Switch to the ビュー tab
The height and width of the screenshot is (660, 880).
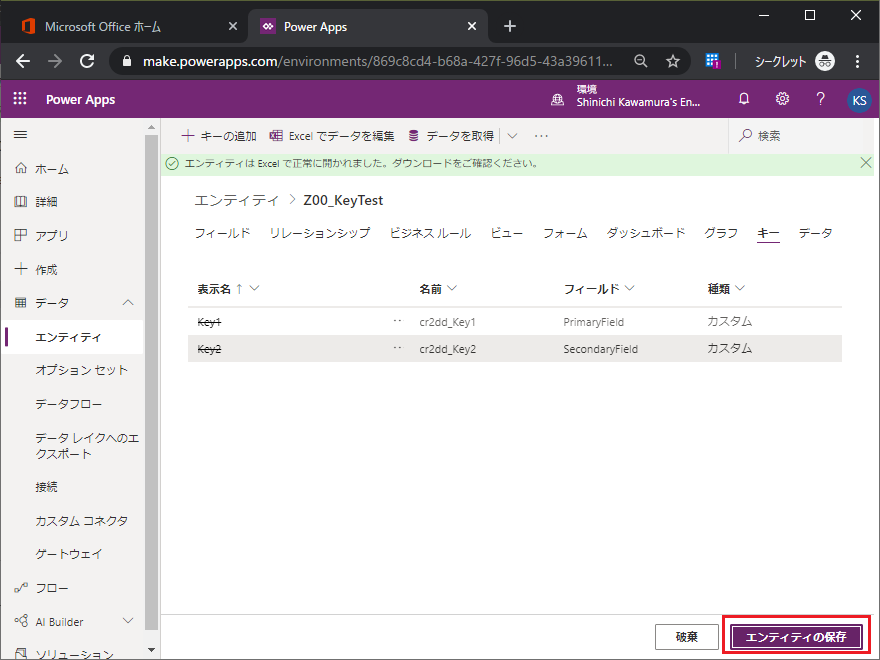coord(507,233)
